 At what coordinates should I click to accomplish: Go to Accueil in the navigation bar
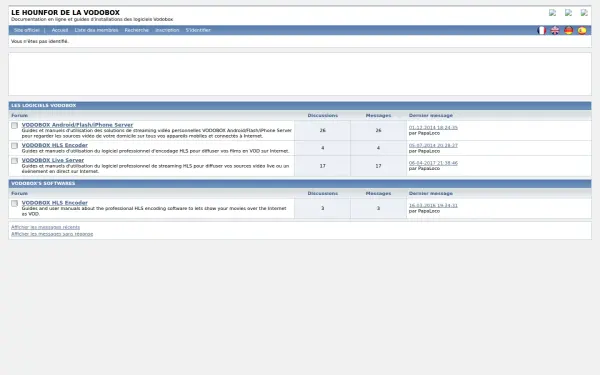pos(60,30)
